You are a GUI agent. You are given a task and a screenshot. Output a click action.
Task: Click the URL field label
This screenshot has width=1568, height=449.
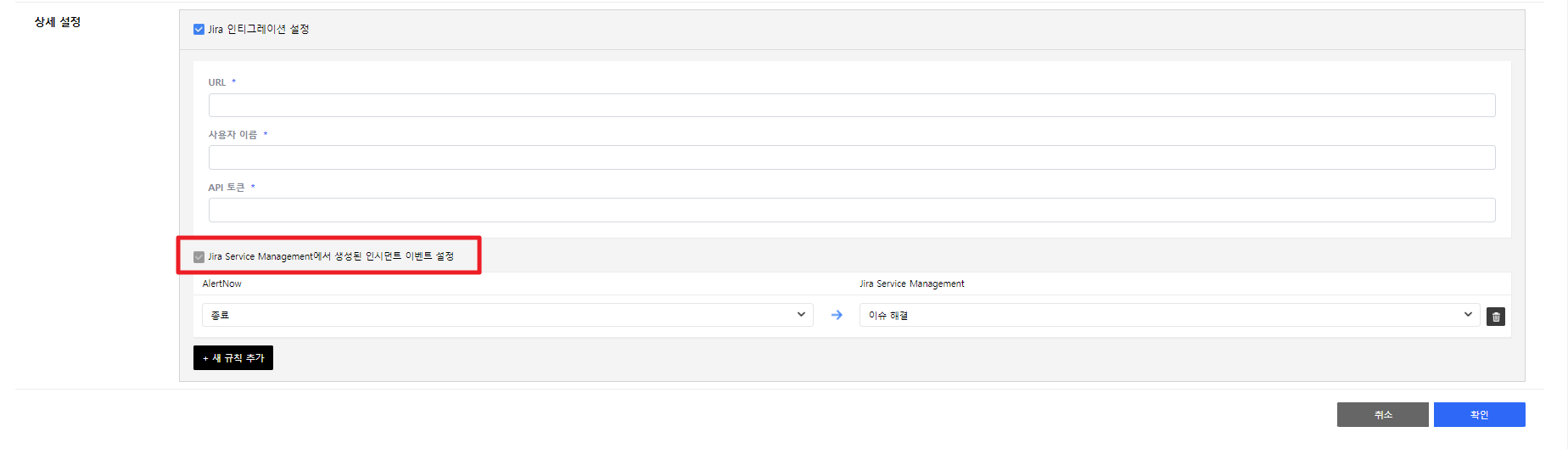click(x=217, y=83)
